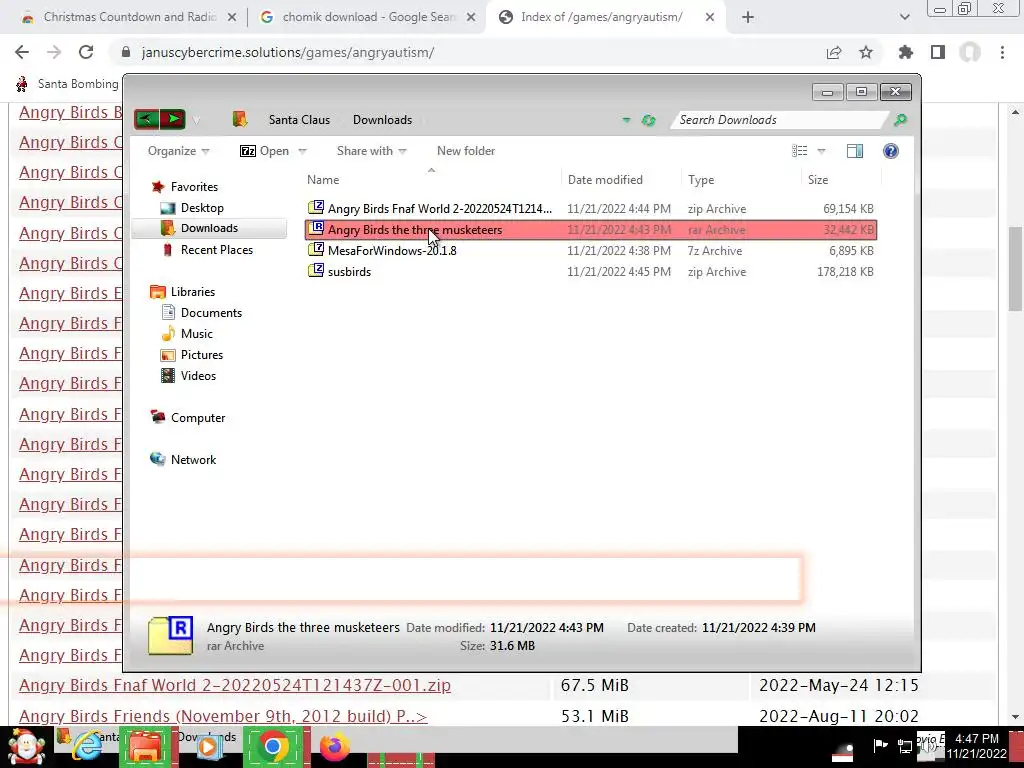Open Firefox from taskbar
Image resolution: width=1024 pixels, height=768 pixels.
[334, 746]
